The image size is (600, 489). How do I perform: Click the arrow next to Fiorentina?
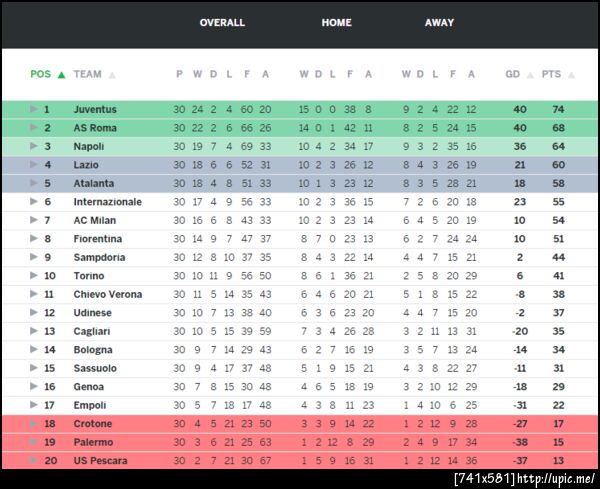[34, 239]
